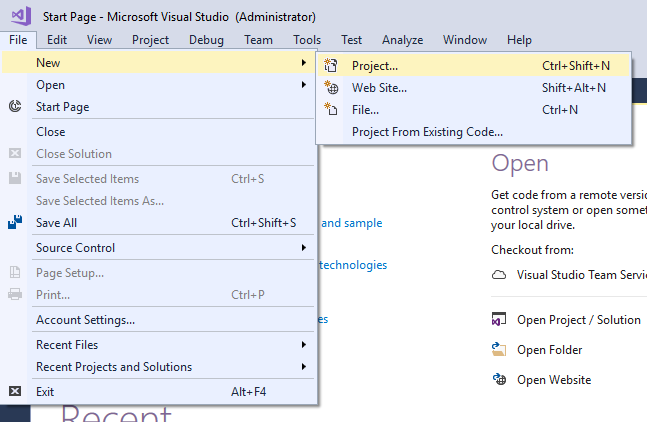Expand the Source Control submenu
Image resolution: width=647 pixels, height=422 pixels.
click(x=303, y=247)
